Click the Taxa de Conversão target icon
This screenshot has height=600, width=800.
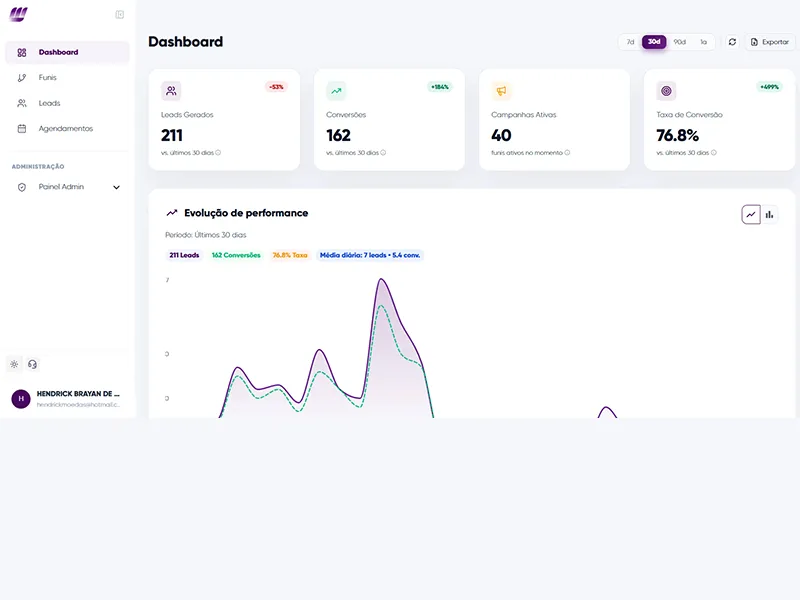click(666, 91)
